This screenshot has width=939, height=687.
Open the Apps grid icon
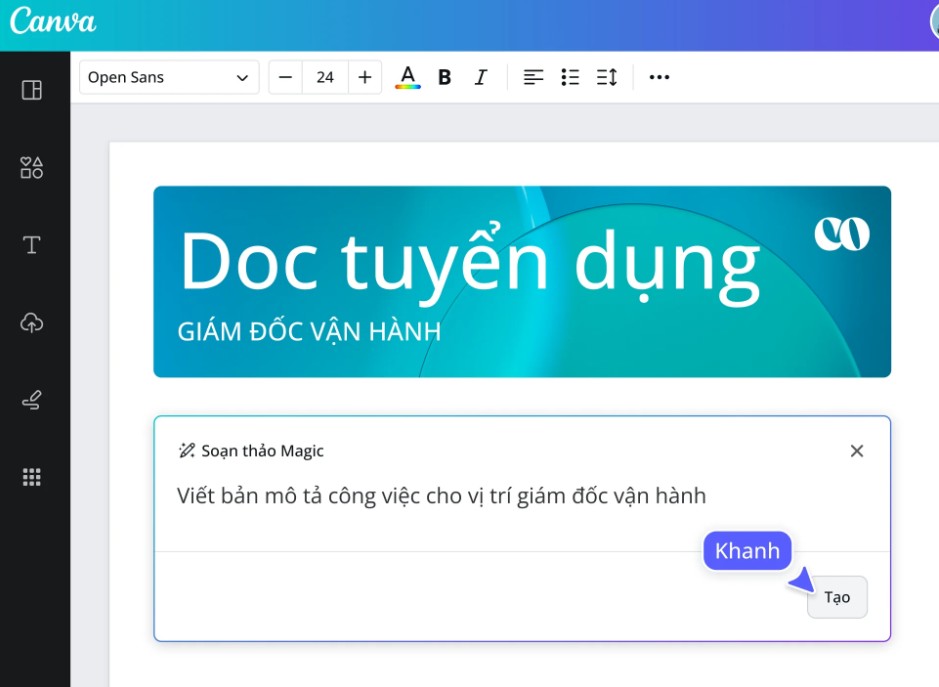pos(32,477)
